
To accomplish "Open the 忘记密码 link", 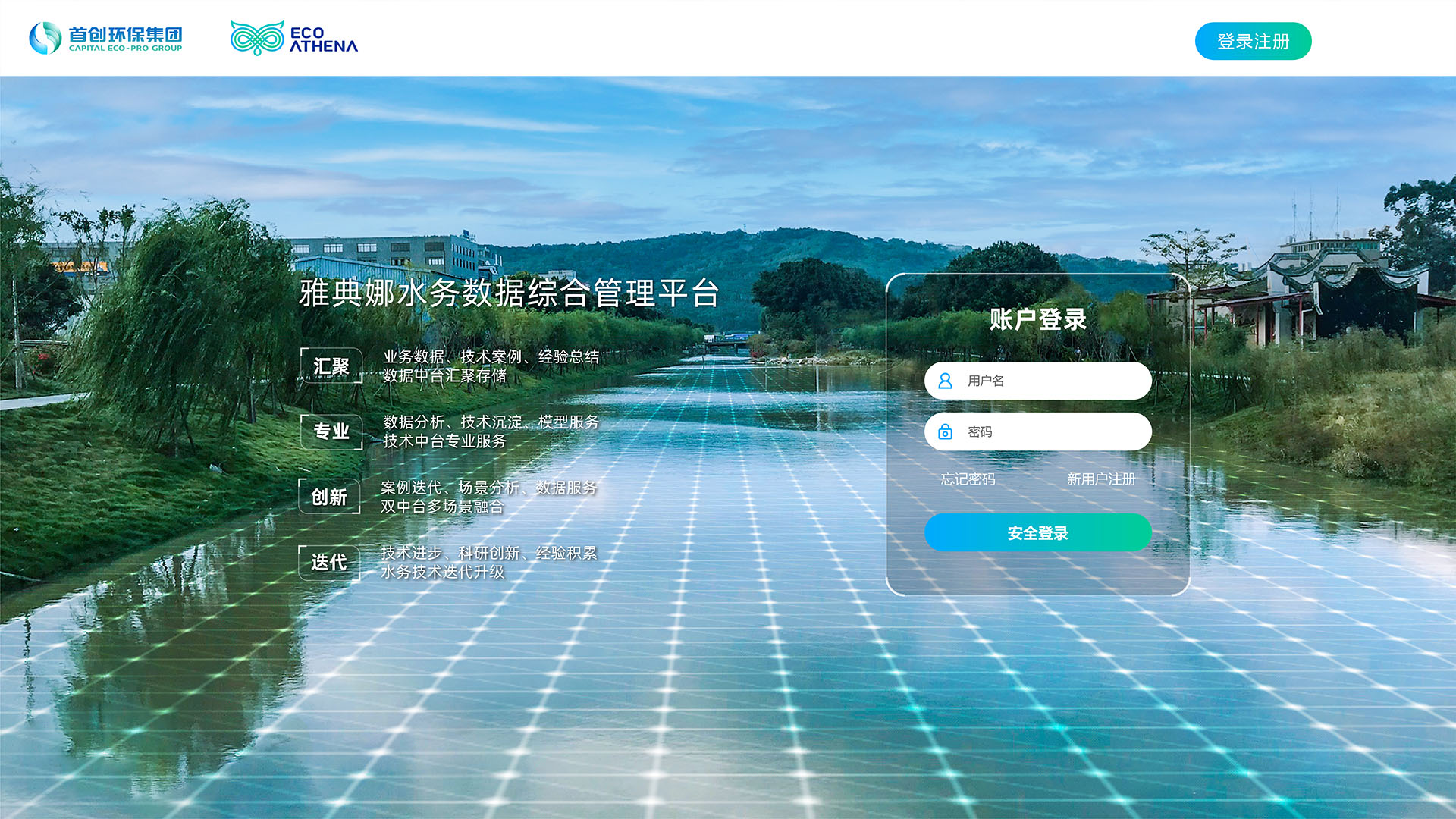I will 968,479.
